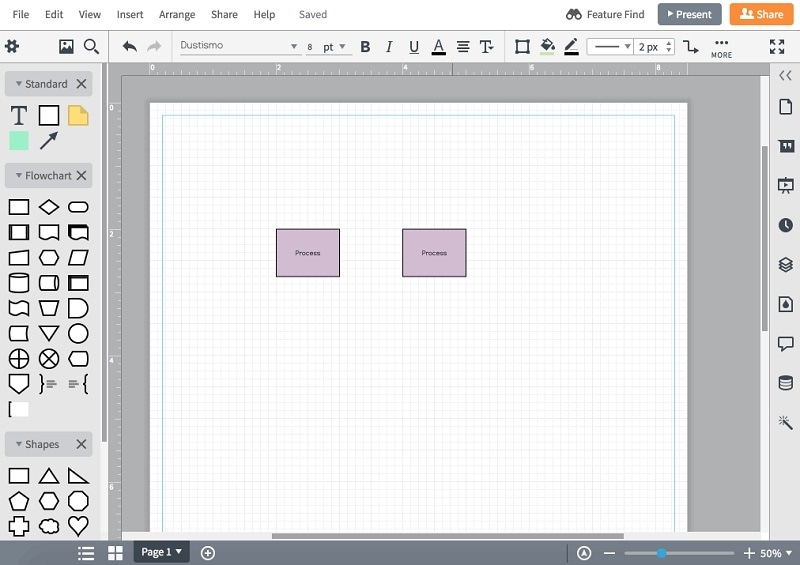
Task: Open the revision history clock icon
Action: [x=785, y=225]
